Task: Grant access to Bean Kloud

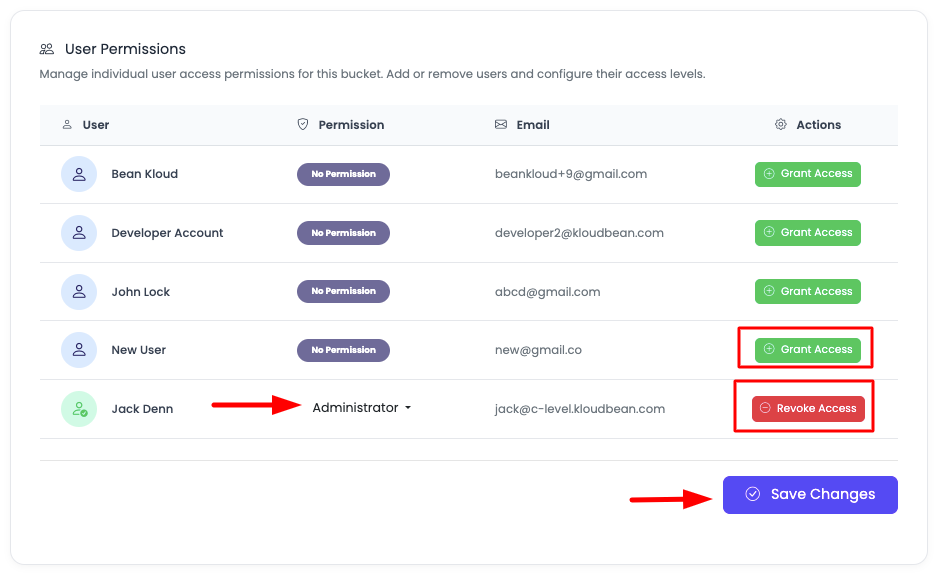Action: pos(807,174)
